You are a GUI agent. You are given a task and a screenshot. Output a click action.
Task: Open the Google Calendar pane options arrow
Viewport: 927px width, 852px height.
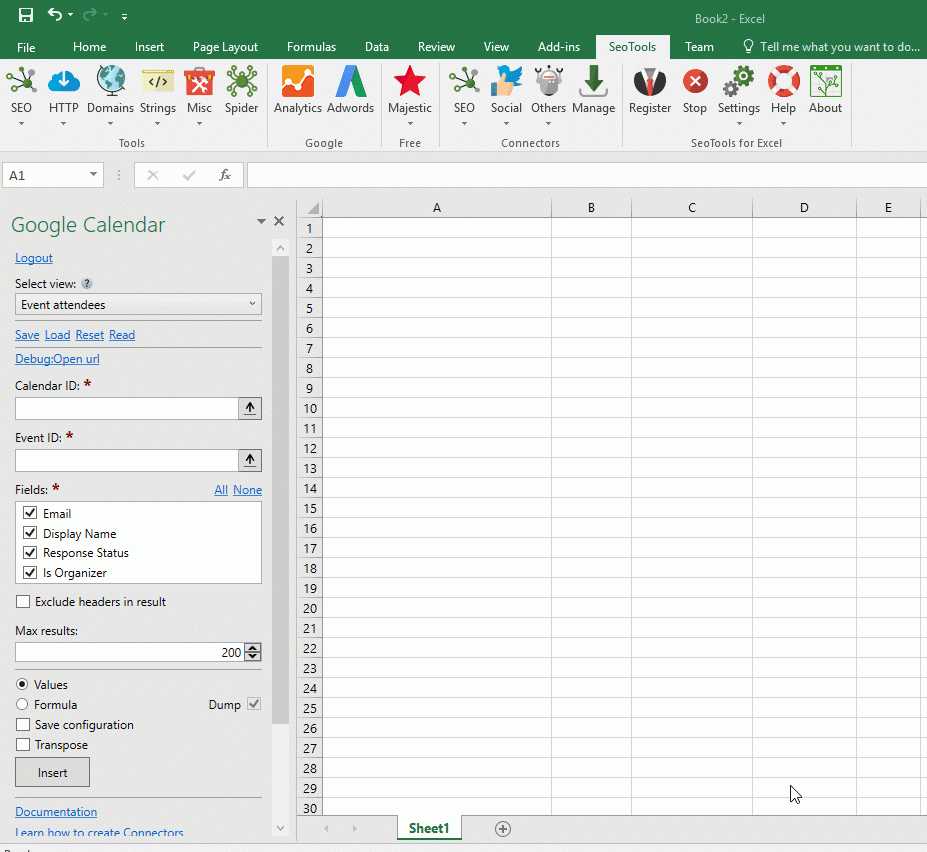[x=261, y=222]
